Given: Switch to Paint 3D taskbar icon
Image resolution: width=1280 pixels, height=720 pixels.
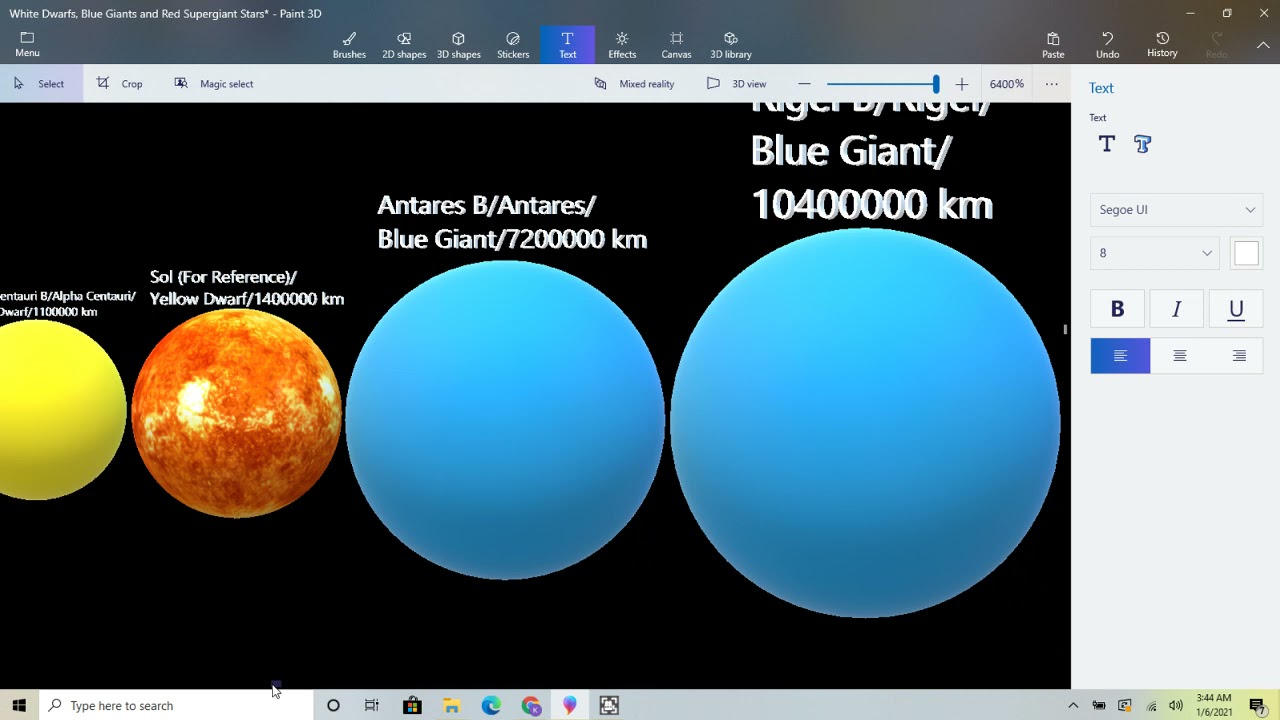Looking at the screenshot, I should 570,705.
